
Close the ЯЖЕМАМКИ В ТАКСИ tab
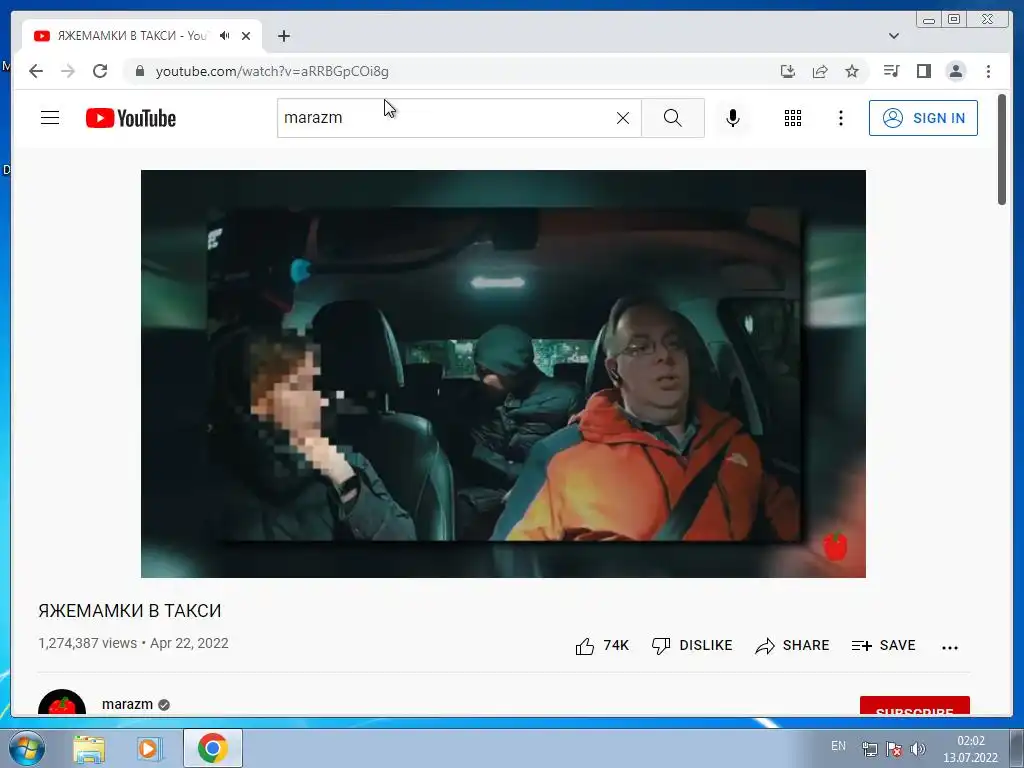246,36
